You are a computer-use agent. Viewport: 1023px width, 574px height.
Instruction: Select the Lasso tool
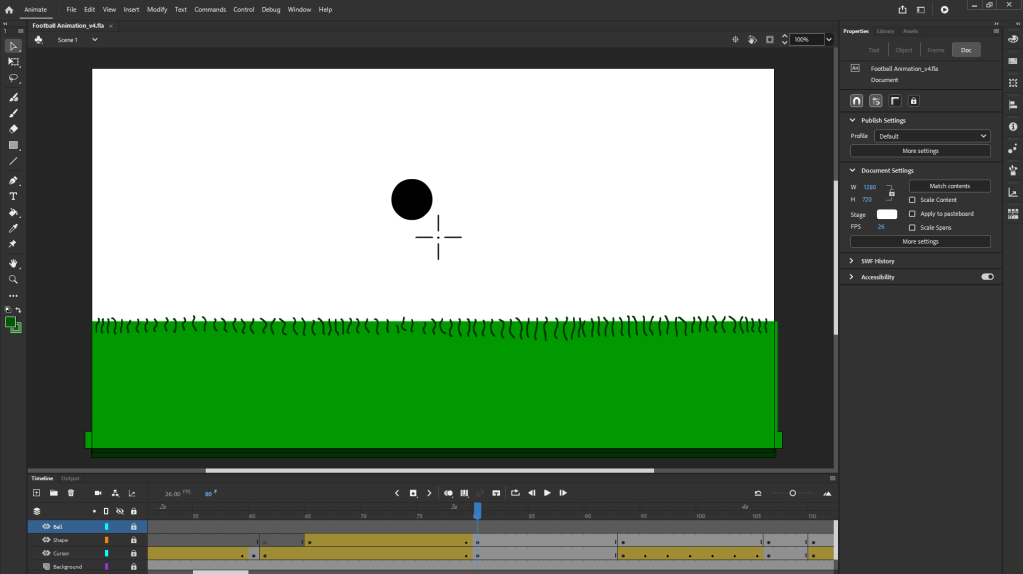14,77
